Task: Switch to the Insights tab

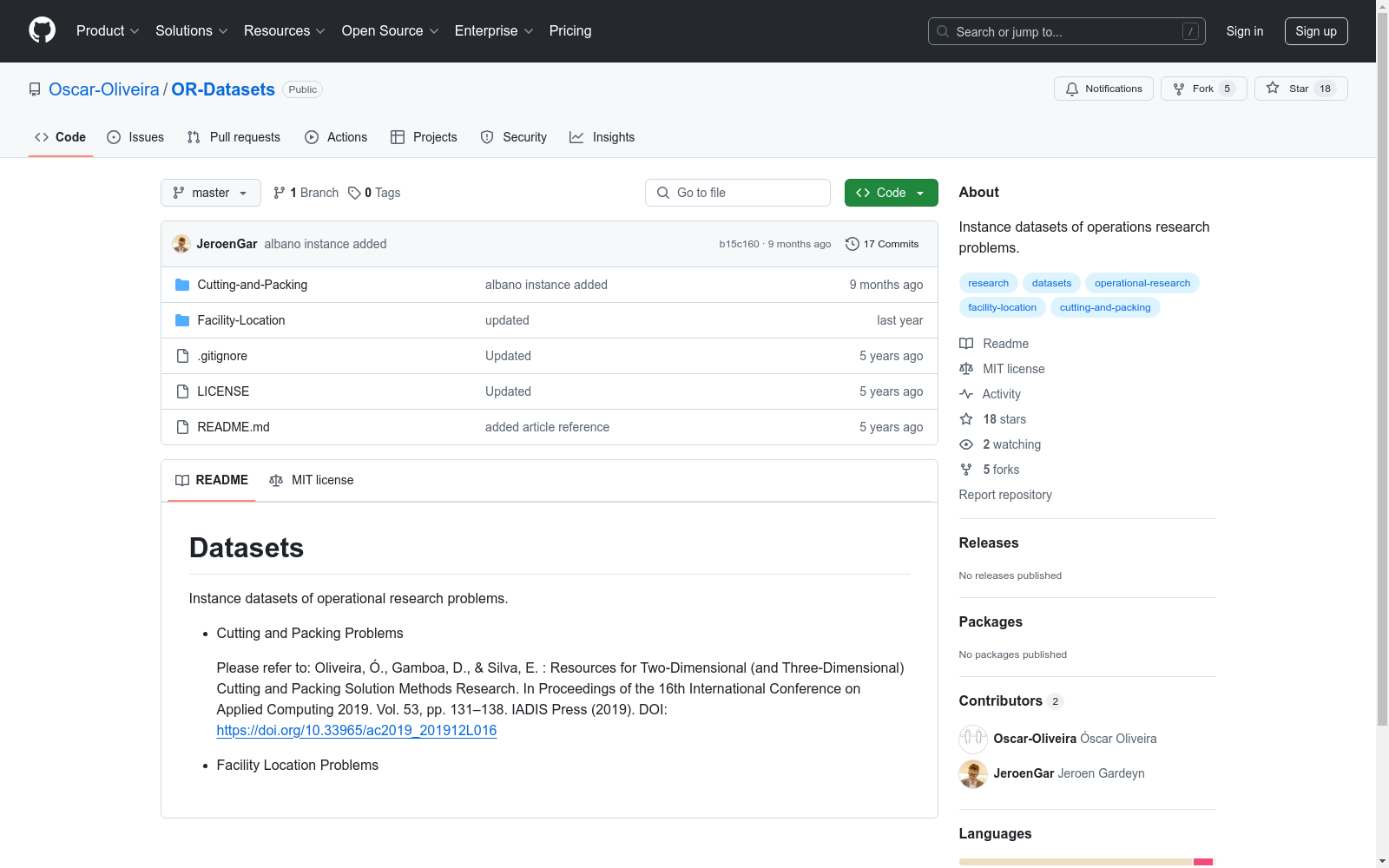Action: pyautogui.click(x=602, y=137)
